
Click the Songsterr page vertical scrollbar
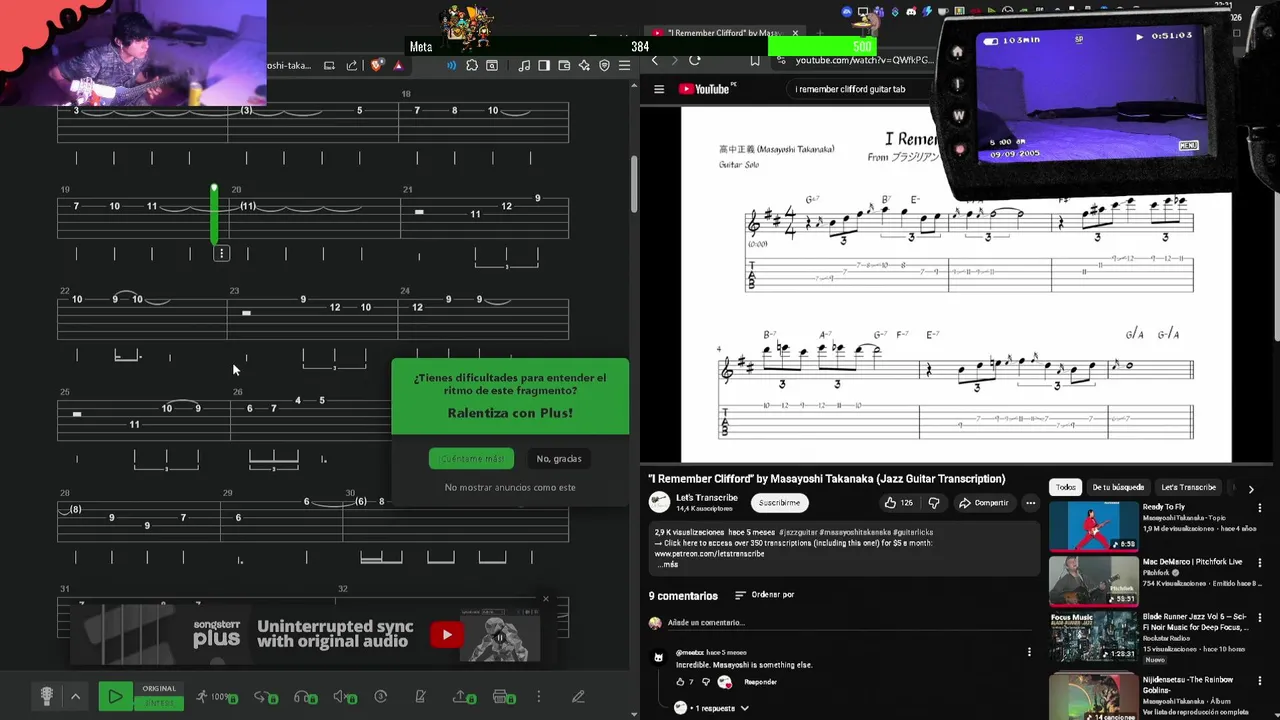pyautogui.click(x=634, y=185)
